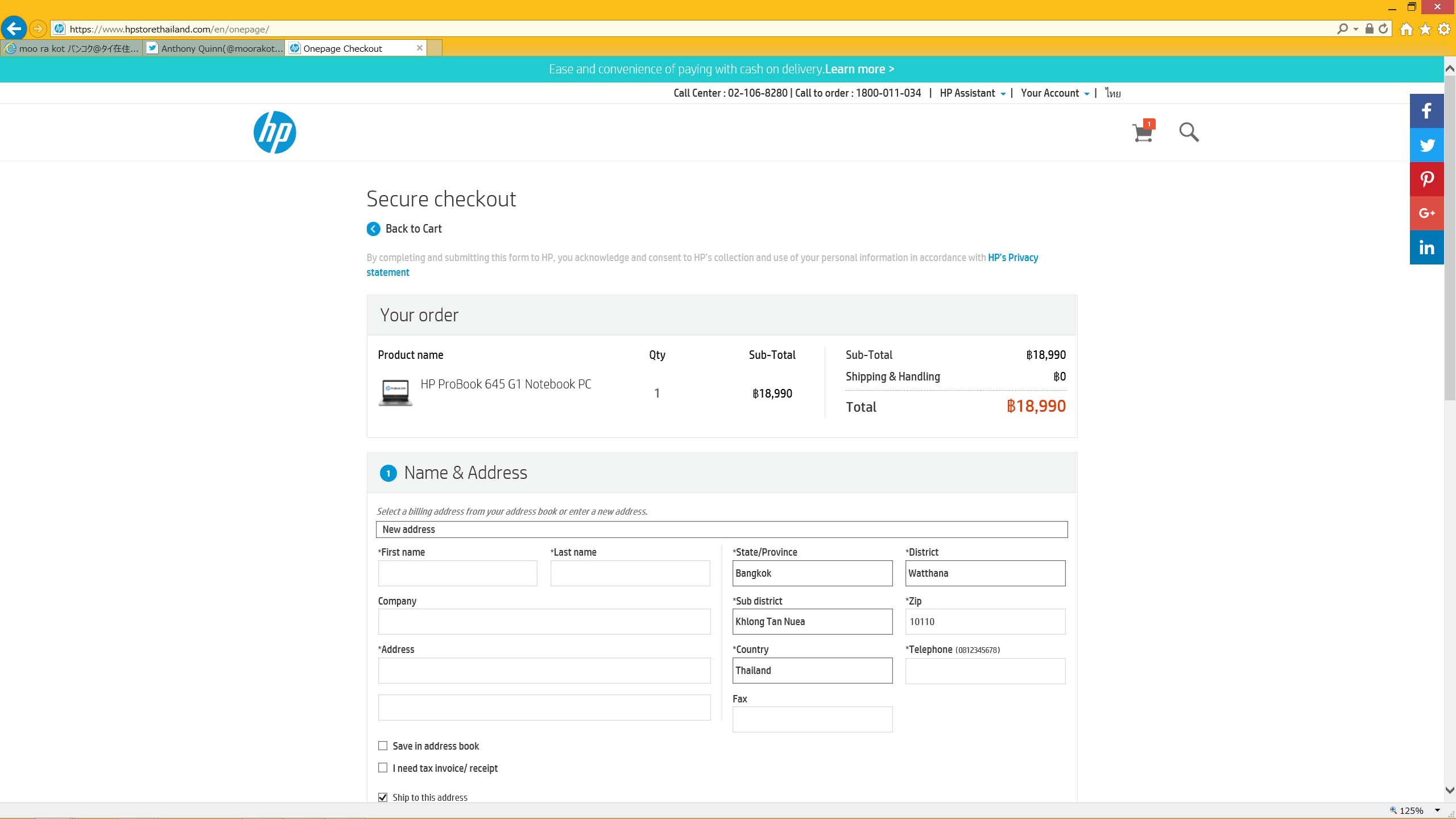Share on Pinterest sidebar icon
This screenshot has height=819, width=1456.
pyautogui.click(x=1426, y=179)
